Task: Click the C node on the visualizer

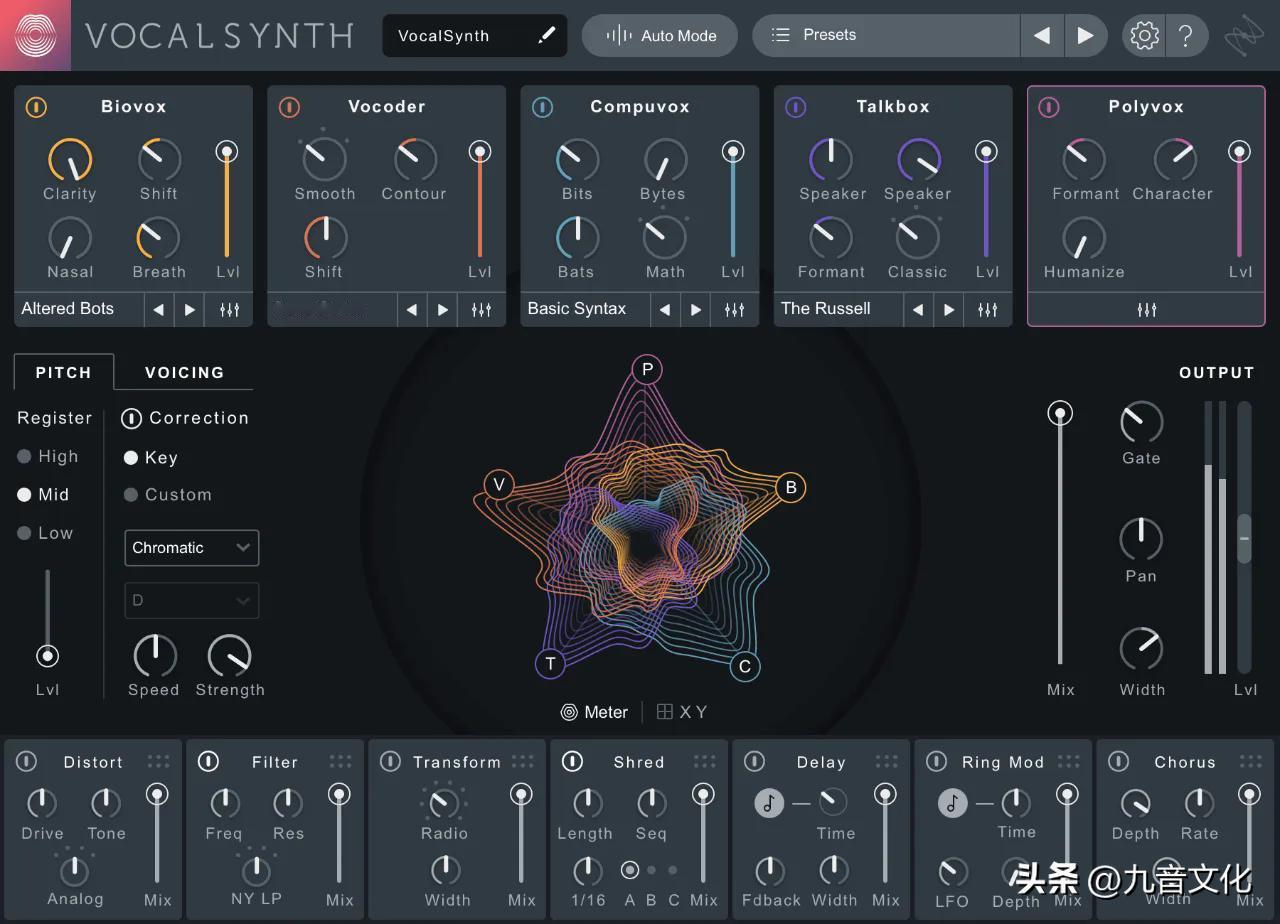Action: point(744,666)
